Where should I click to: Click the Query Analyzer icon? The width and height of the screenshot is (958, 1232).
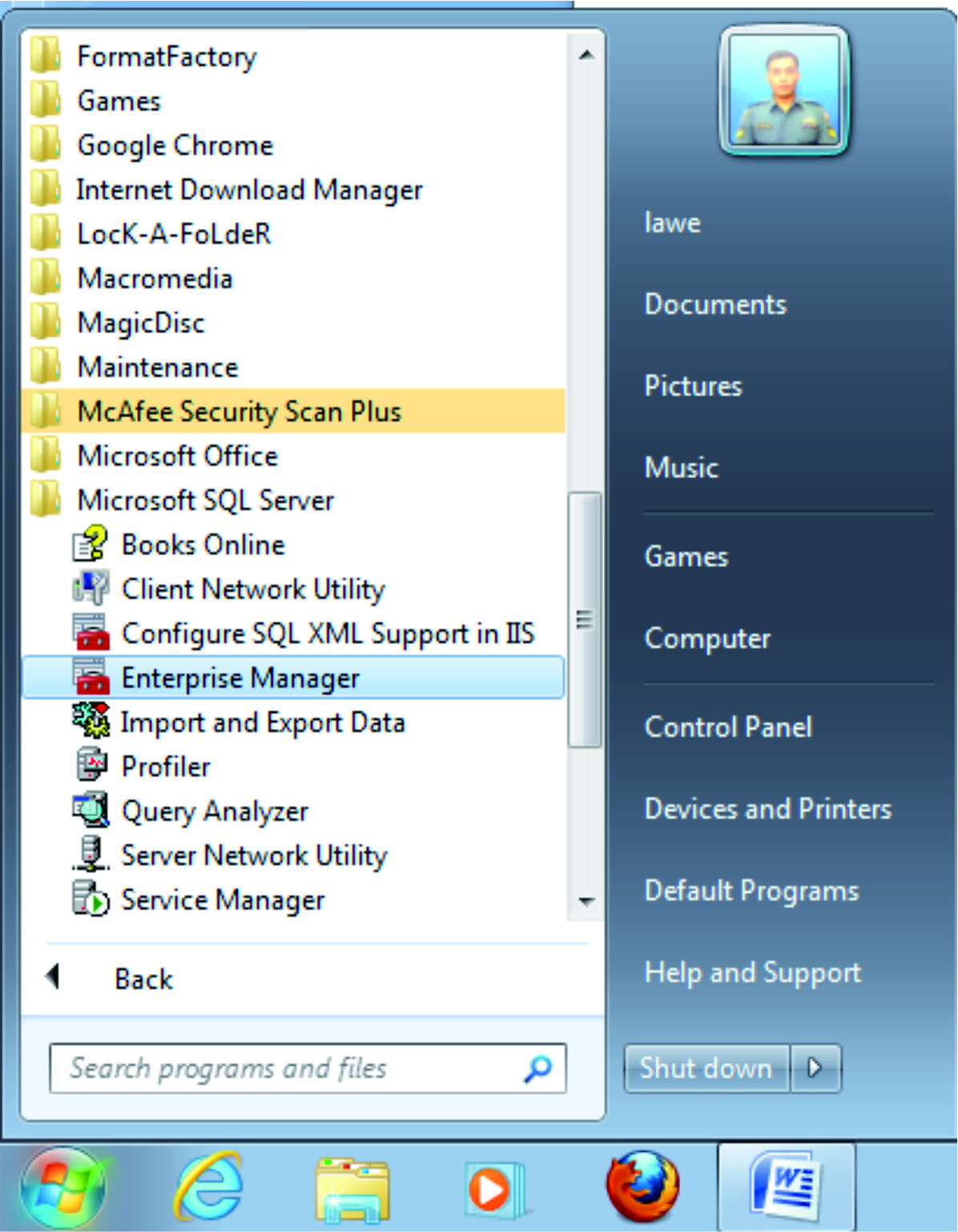tap(91, 810)
